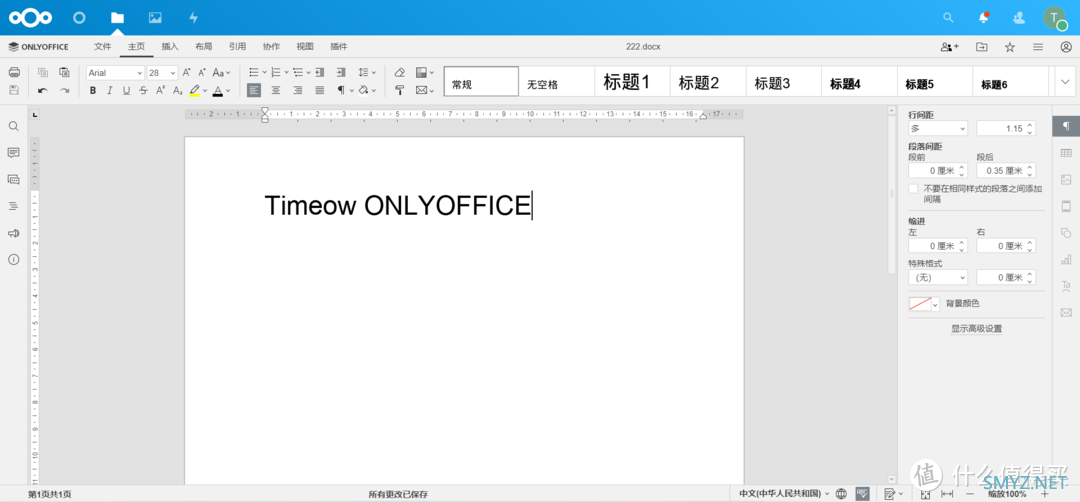Open the special indent (无) dropdown
Screen dimensions: 1080x502
[x=938, y=278]
